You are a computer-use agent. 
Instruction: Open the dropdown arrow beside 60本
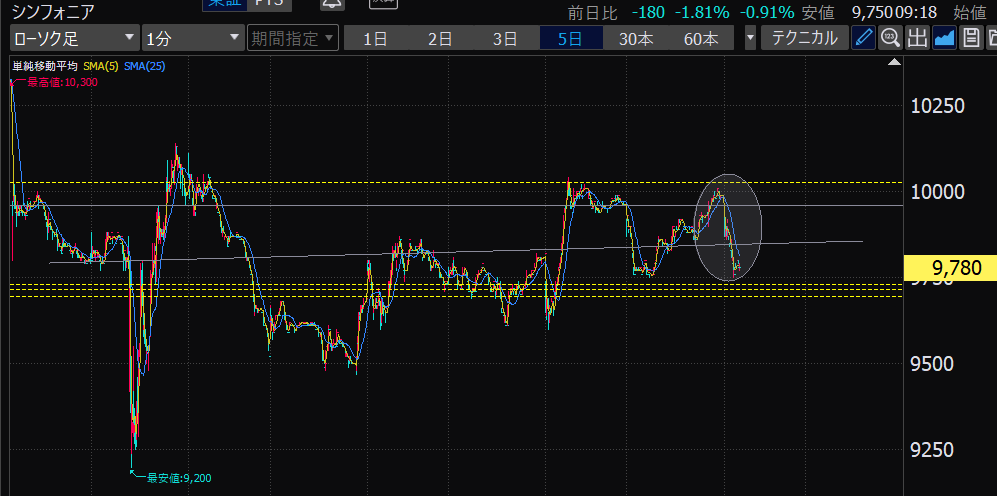point(751,39)
